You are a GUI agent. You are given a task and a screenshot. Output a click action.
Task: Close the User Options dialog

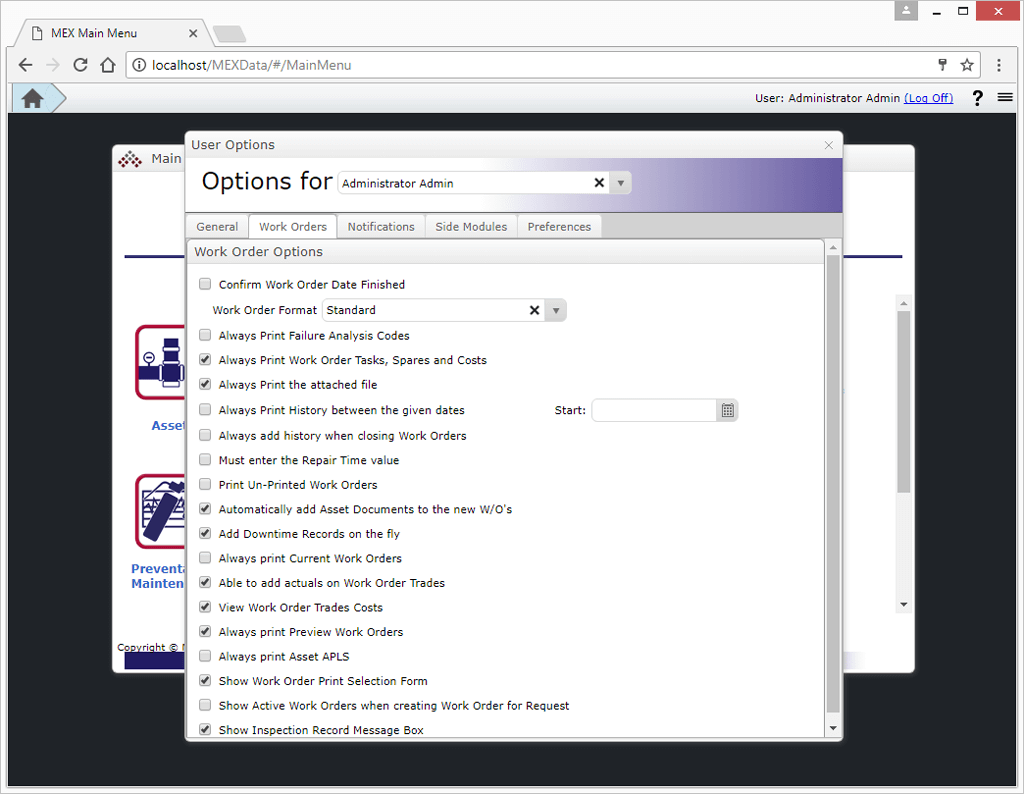click(828, 144)
